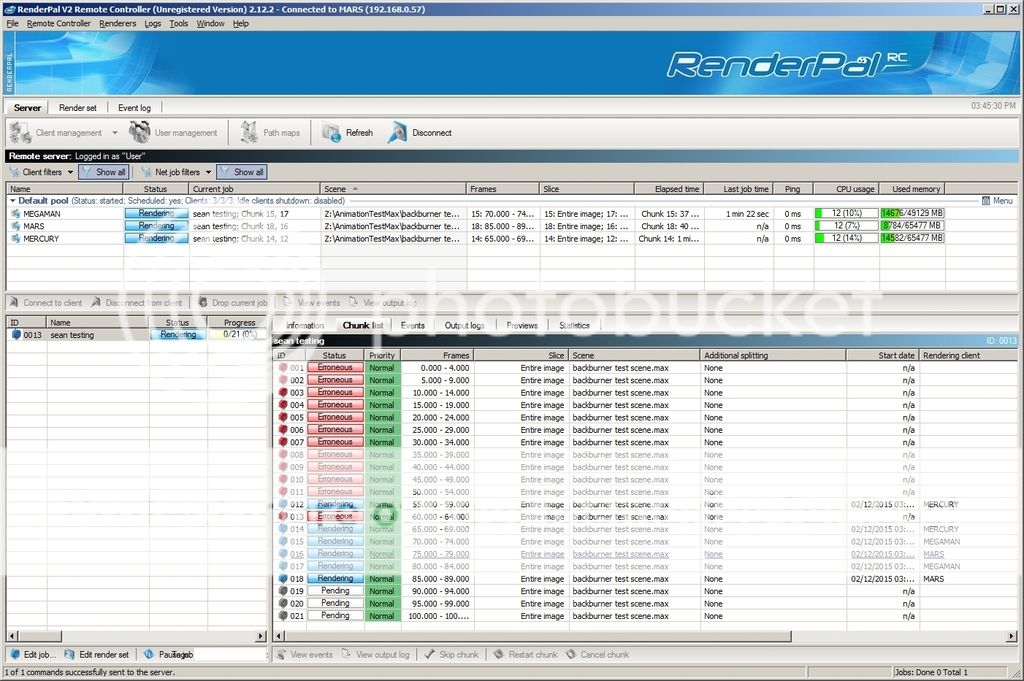The height and width of the screenshot is (681, 1024).
Task: Click the horizontal scrollbar under the chunk list
Action: [537, 636]
